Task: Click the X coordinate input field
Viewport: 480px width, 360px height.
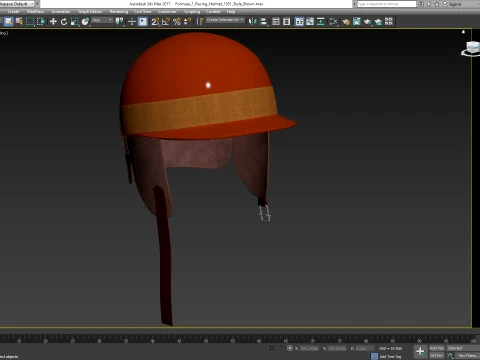Action: click(x=309, y=348)
